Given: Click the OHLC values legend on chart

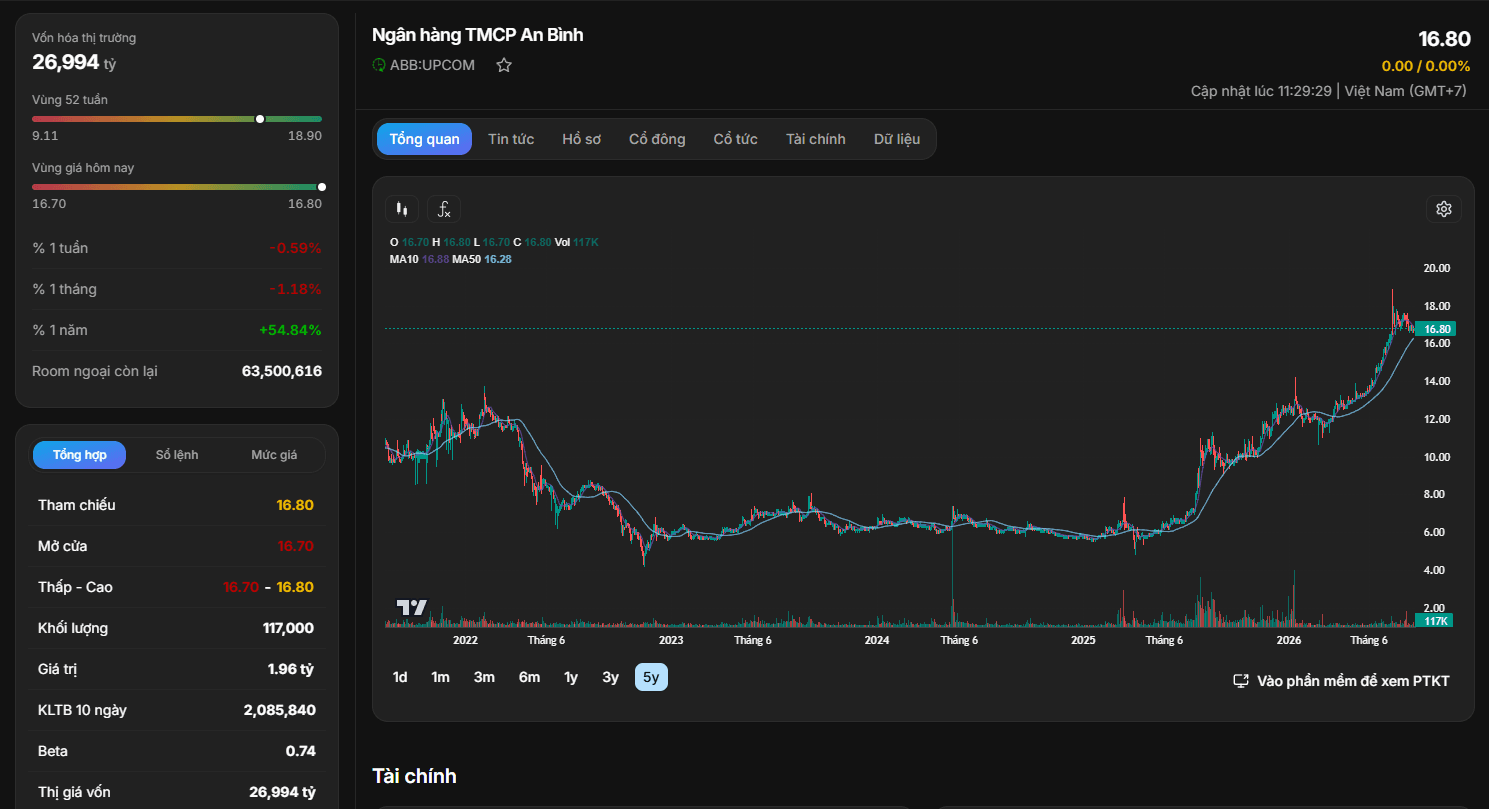Looking at the screenshot, I should coord(494,242).
